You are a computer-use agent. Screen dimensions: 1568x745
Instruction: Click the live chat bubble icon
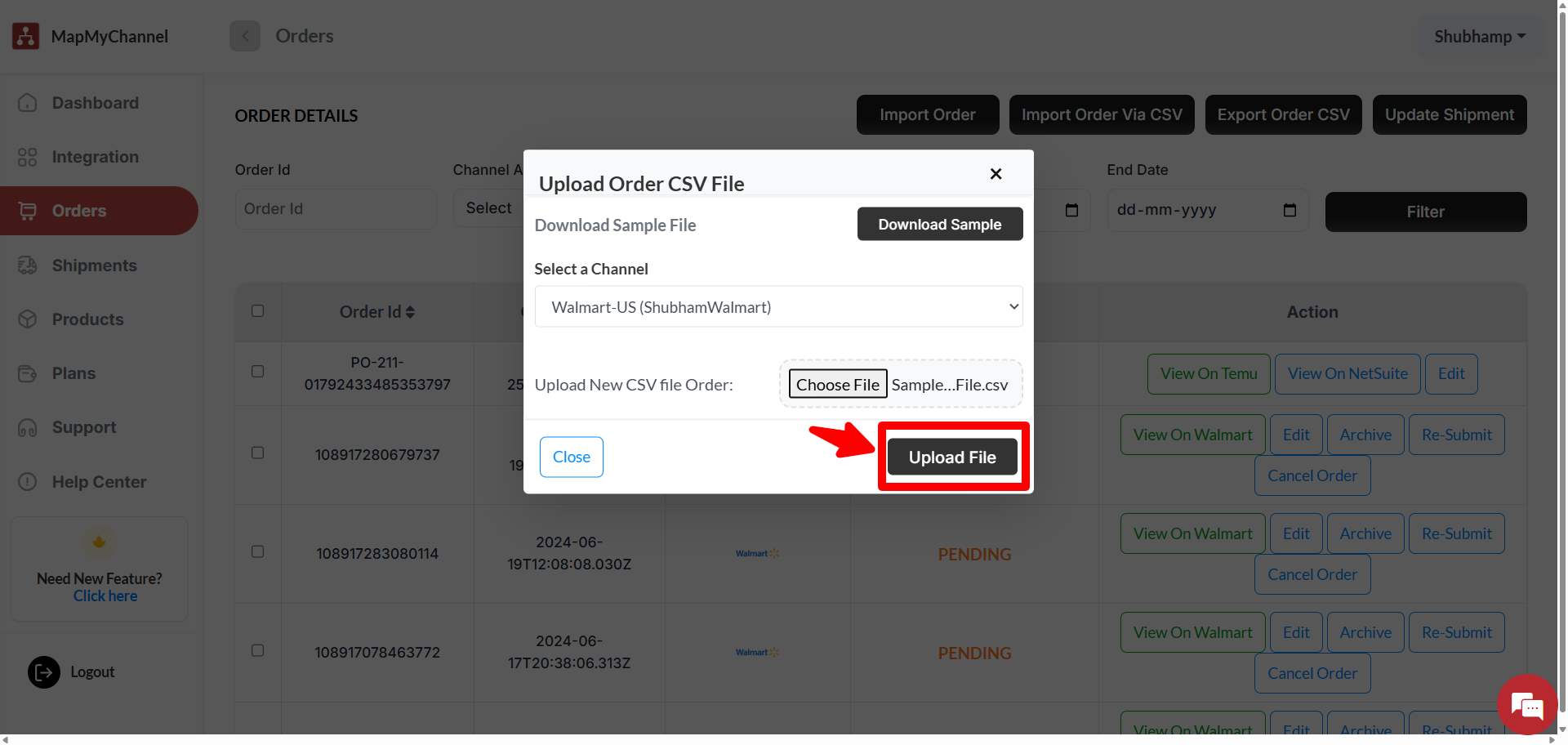[x=1526, y=705]
